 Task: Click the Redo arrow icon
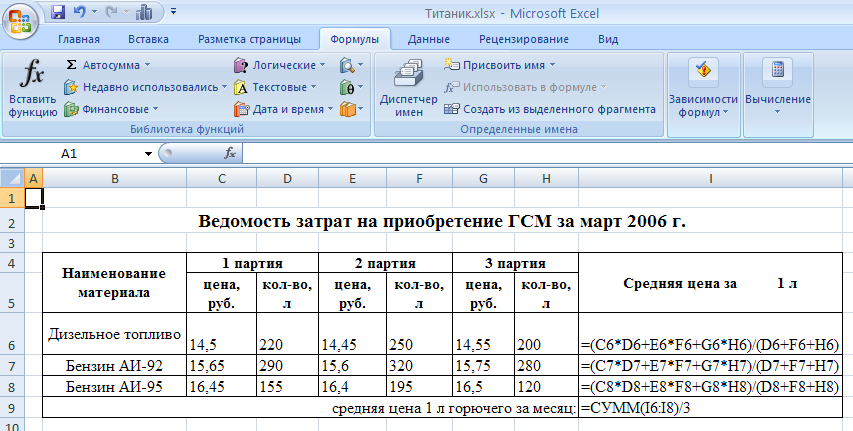112,12
